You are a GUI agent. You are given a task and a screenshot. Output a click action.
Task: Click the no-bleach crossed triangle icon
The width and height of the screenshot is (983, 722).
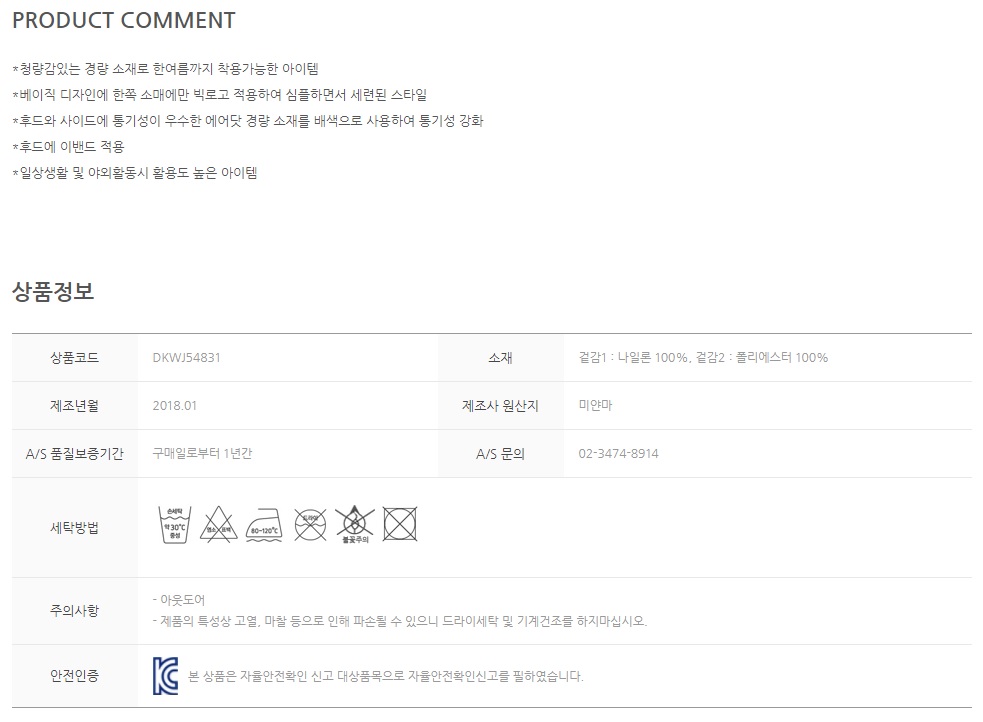point(218,524)
